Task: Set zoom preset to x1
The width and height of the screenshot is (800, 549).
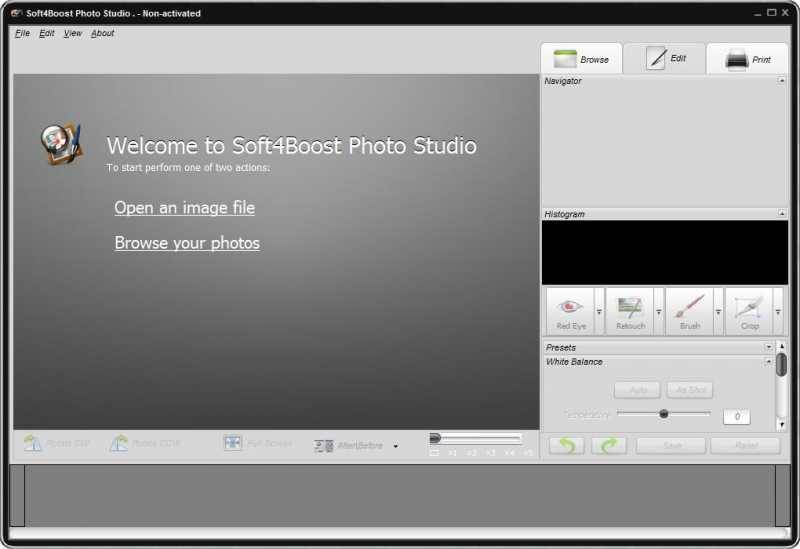Action: click(453, 453)
